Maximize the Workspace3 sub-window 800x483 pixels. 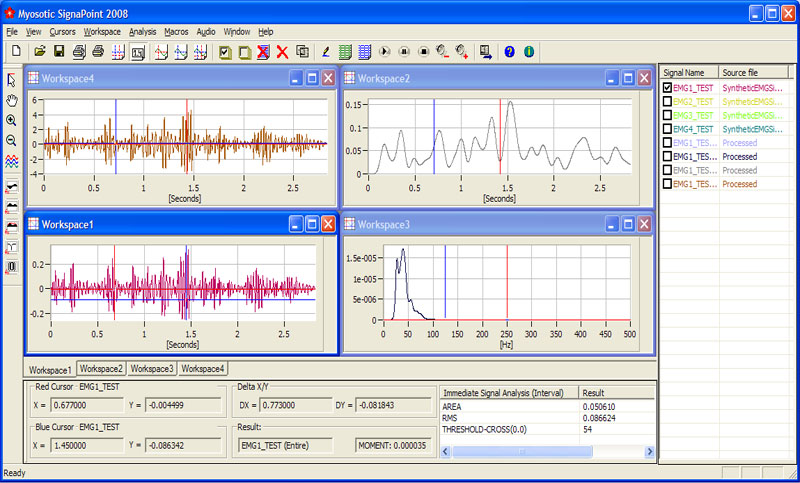click(x=628, y=224)
